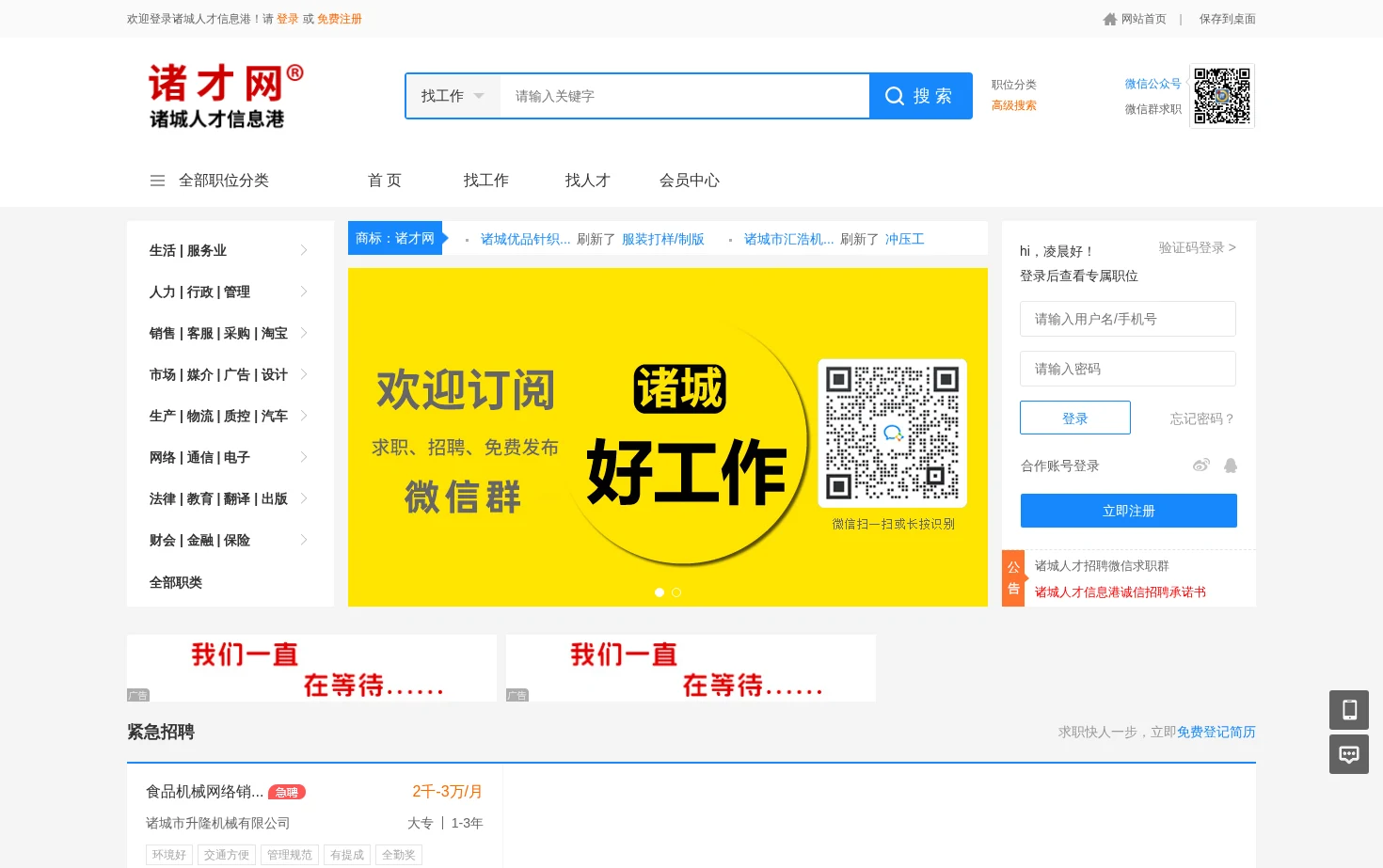Open the 职位分类 link

[1014, 85]
